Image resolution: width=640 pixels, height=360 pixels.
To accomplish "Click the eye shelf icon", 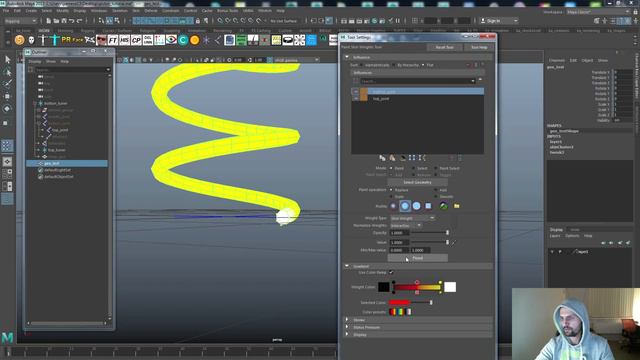I will 171,40.
